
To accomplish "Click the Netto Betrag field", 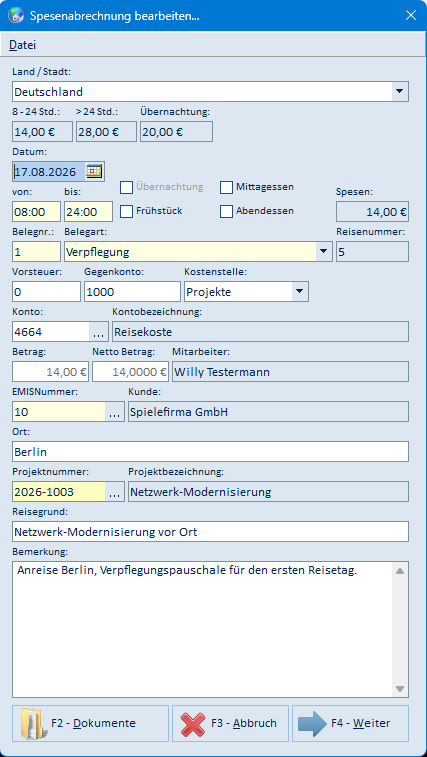I will pyautogui.click(x=130, y=372).
